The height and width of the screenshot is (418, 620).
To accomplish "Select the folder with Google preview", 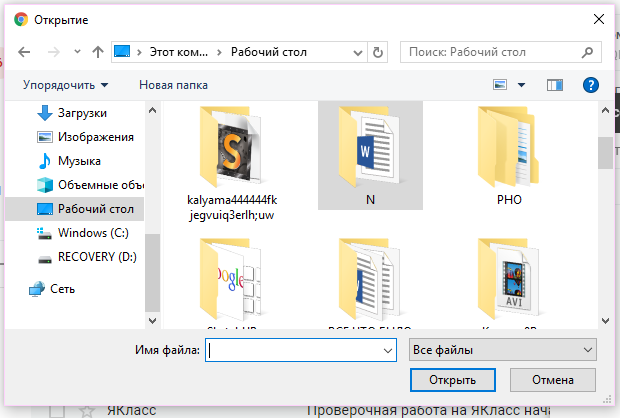I will [x=231, y=279].
